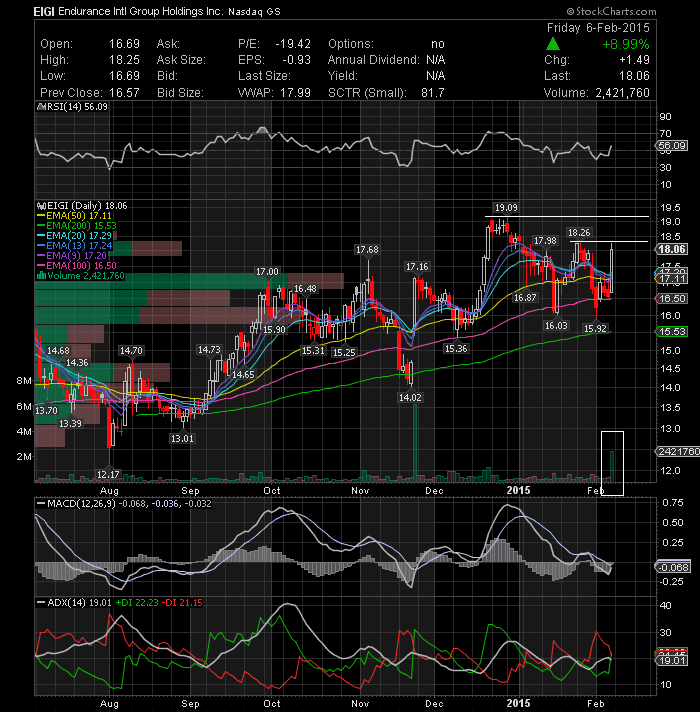Image resolution: width=700 pixels, height=712 pixels.
Task: Click the SCTR (Small) value 81.7
Action: click(x=433, y=93)
